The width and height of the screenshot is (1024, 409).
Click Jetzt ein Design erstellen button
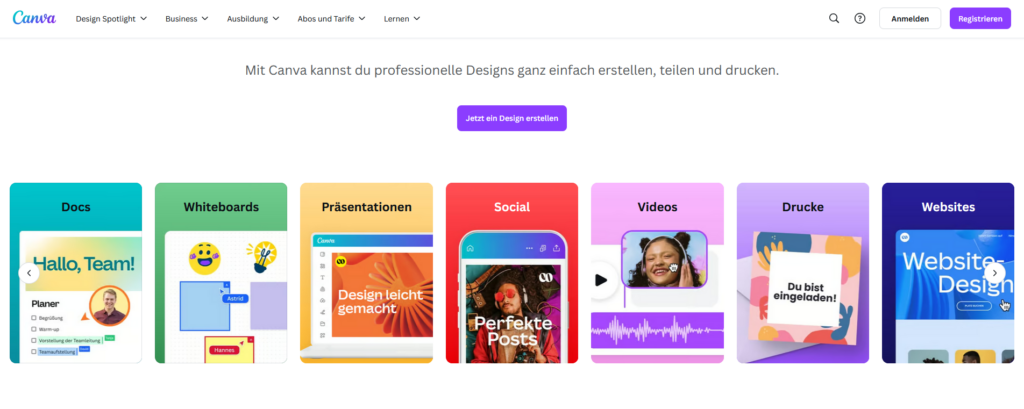[x=512, y=118]
